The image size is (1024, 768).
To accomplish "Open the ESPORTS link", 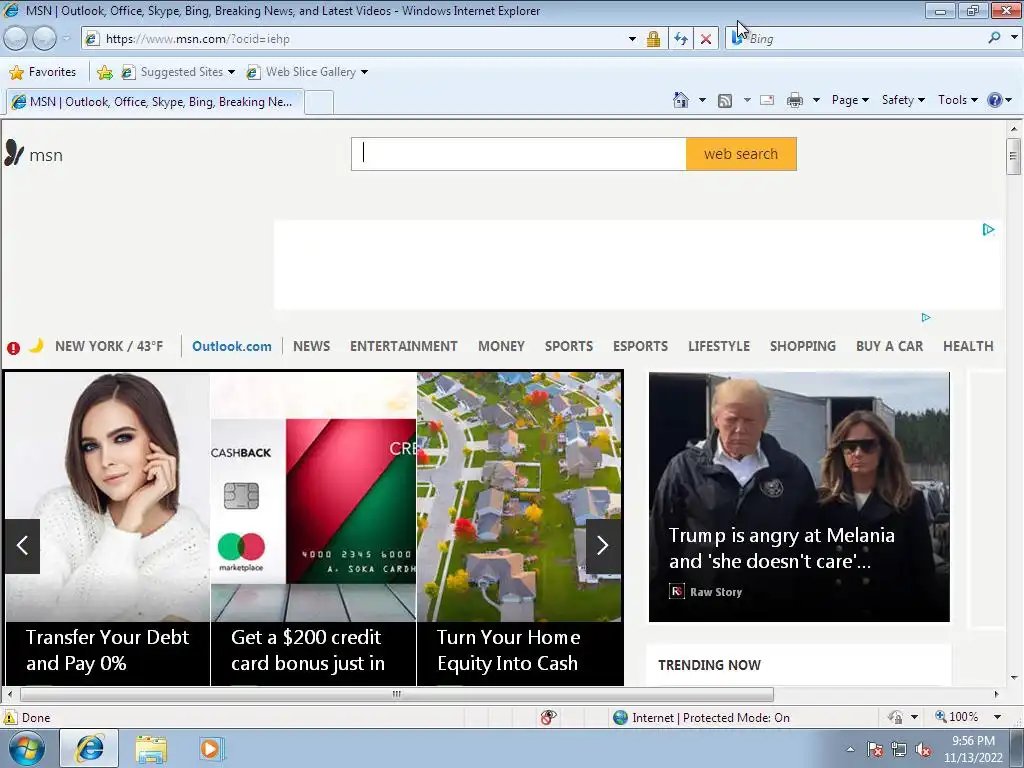I will [640, 346].
